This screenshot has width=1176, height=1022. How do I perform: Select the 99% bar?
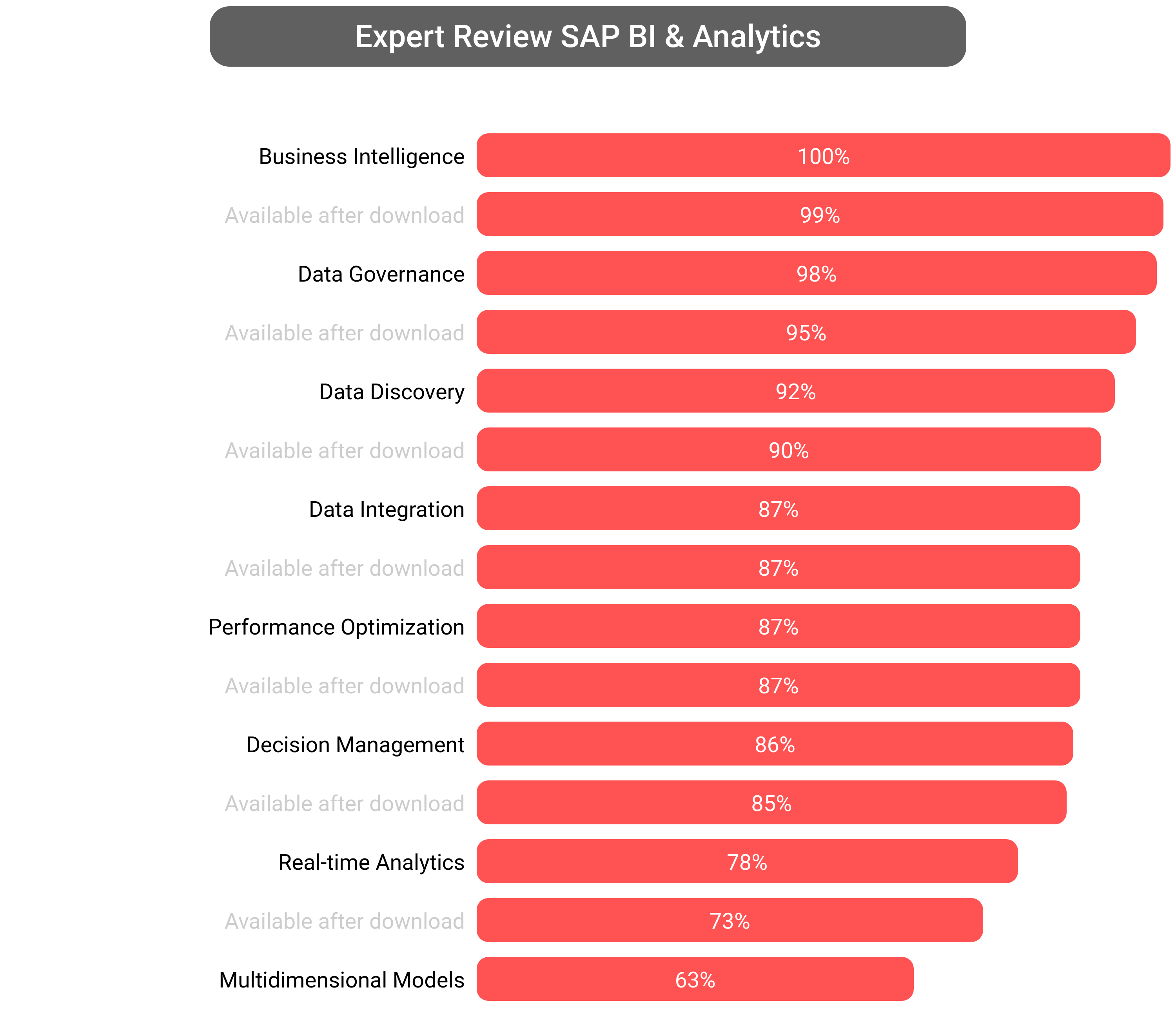coord(819,215)
